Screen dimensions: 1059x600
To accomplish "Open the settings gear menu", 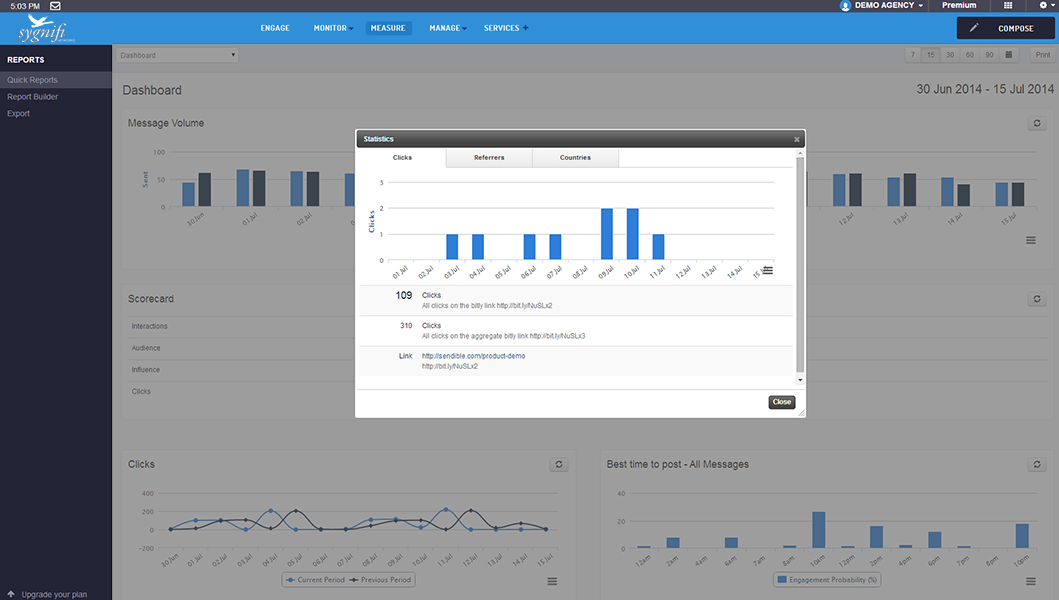I will point(1044,6).
